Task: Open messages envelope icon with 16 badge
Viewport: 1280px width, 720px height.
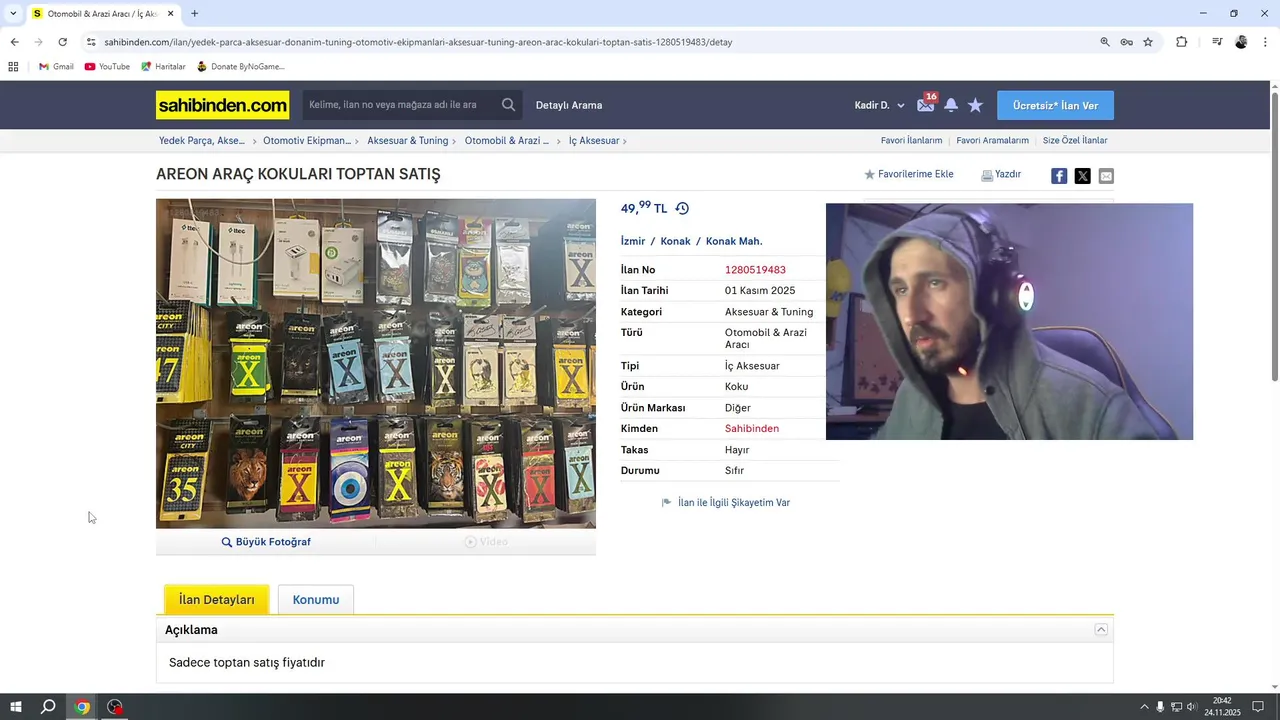Action: click(926, 104)
